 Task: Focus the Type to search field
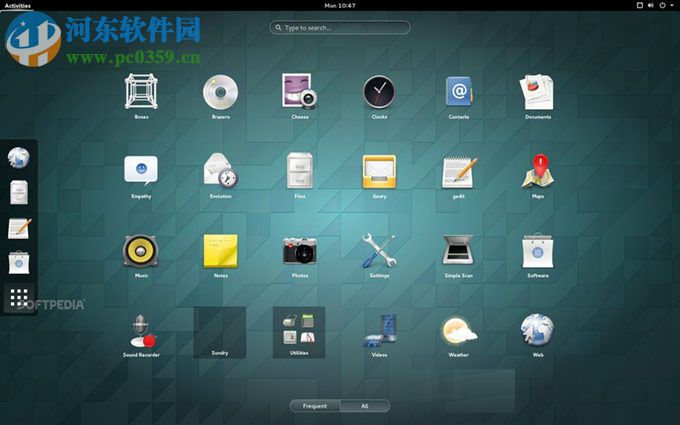[x=340, y=28]
